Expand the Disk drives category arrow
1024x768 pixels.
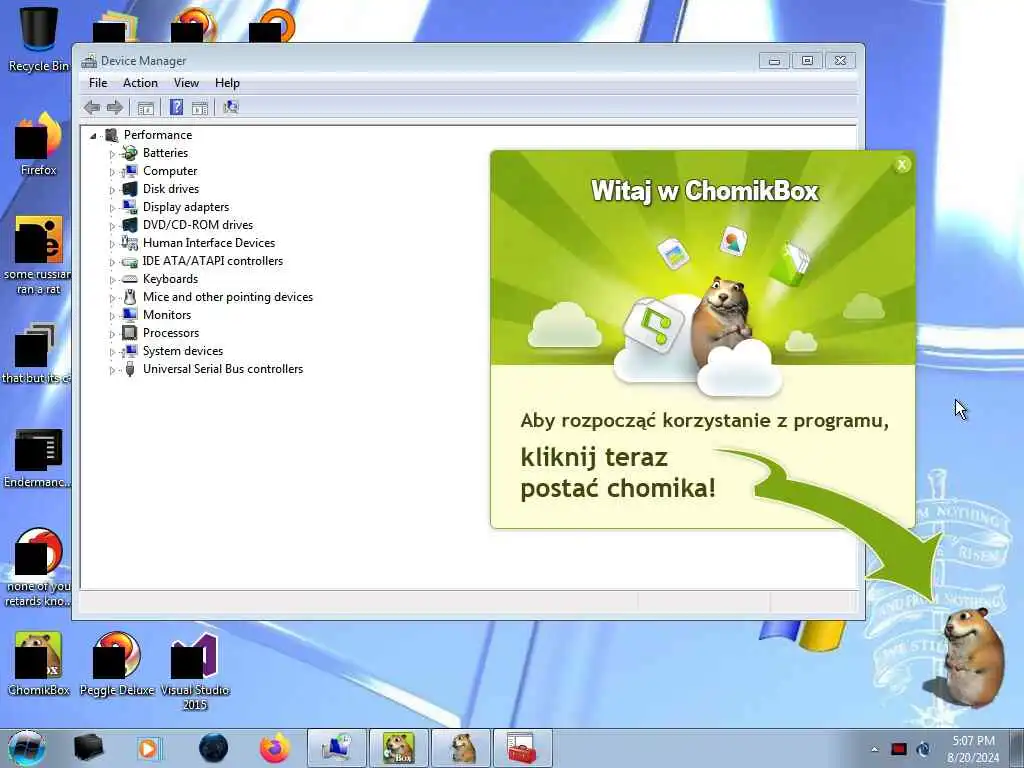[112, 190]
